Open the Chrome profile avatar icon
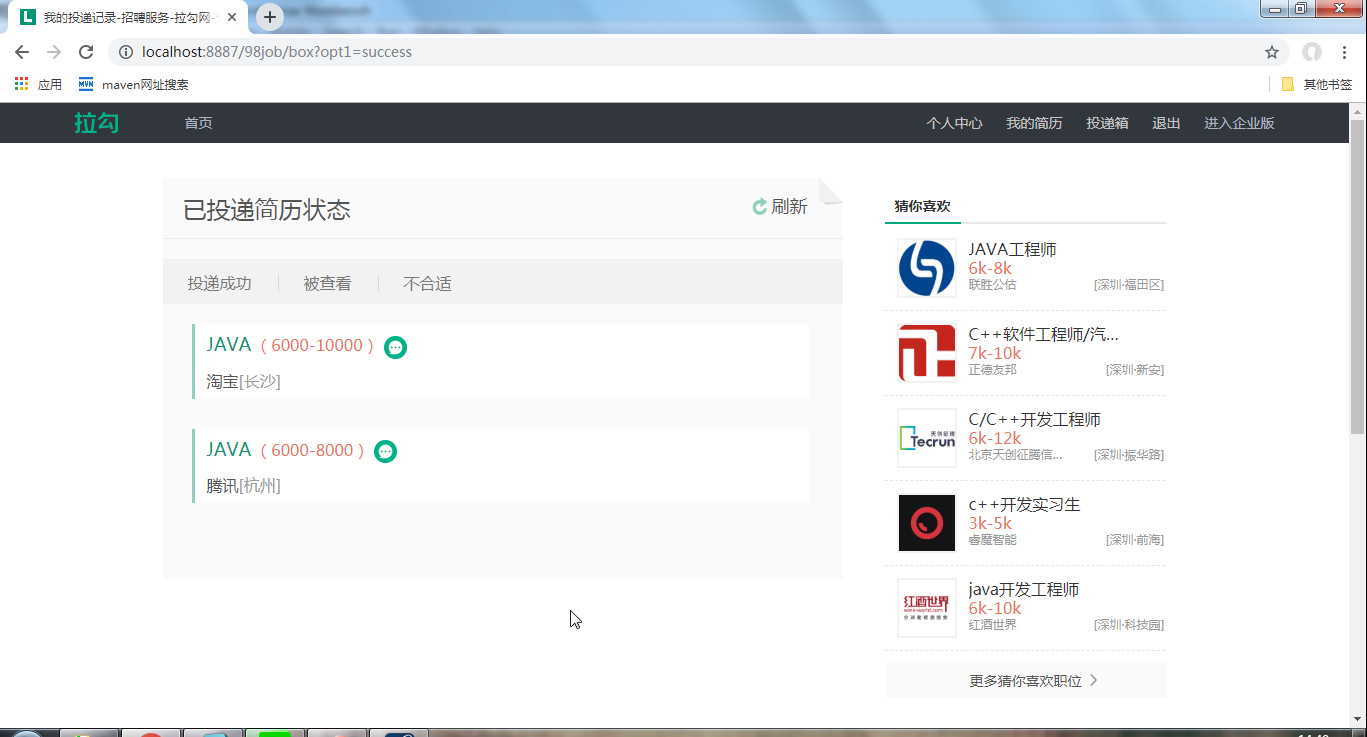Screen dimensions: 1367x737 (x=1312, y=52)
